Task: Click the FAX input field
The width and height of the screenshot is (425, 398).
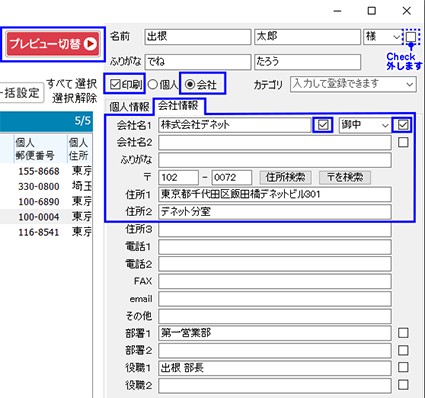Action: click(275, 281)
